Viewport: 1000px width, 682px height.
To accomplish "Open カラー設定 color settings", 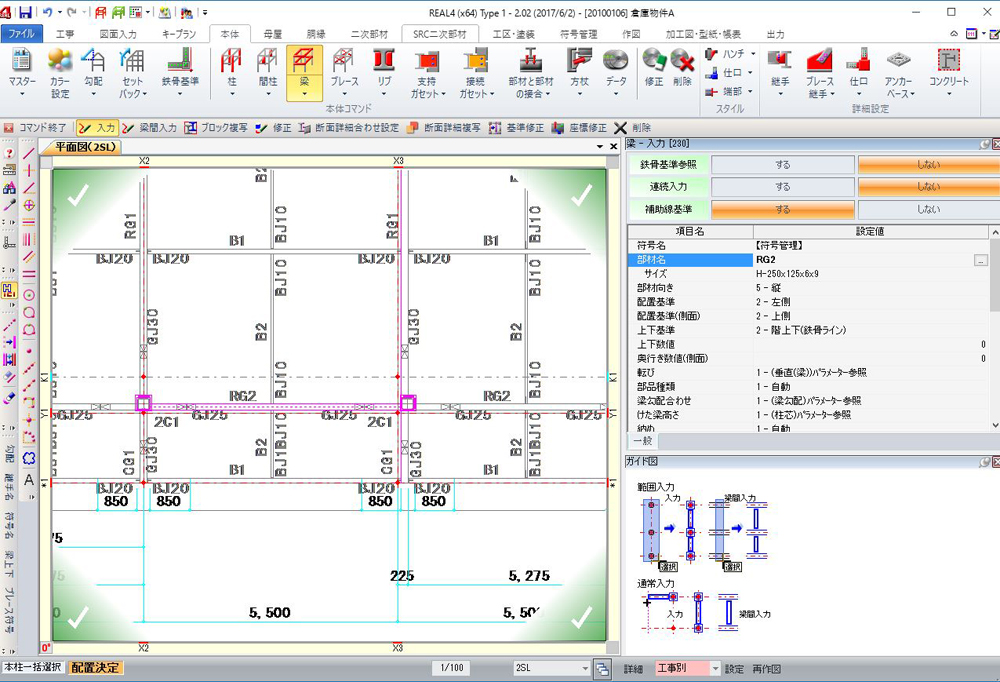I will tap(60, 62).
